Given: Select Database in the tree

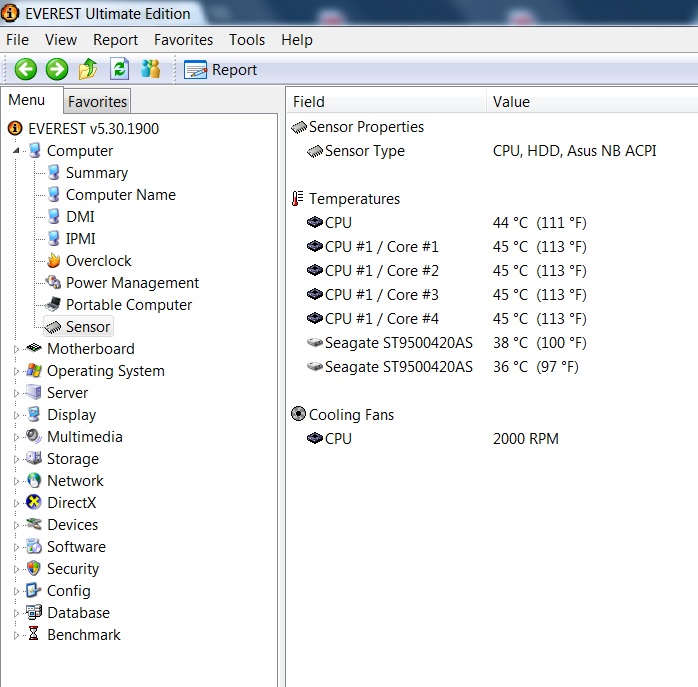Looking at the screenshot, I should point(78,613).
